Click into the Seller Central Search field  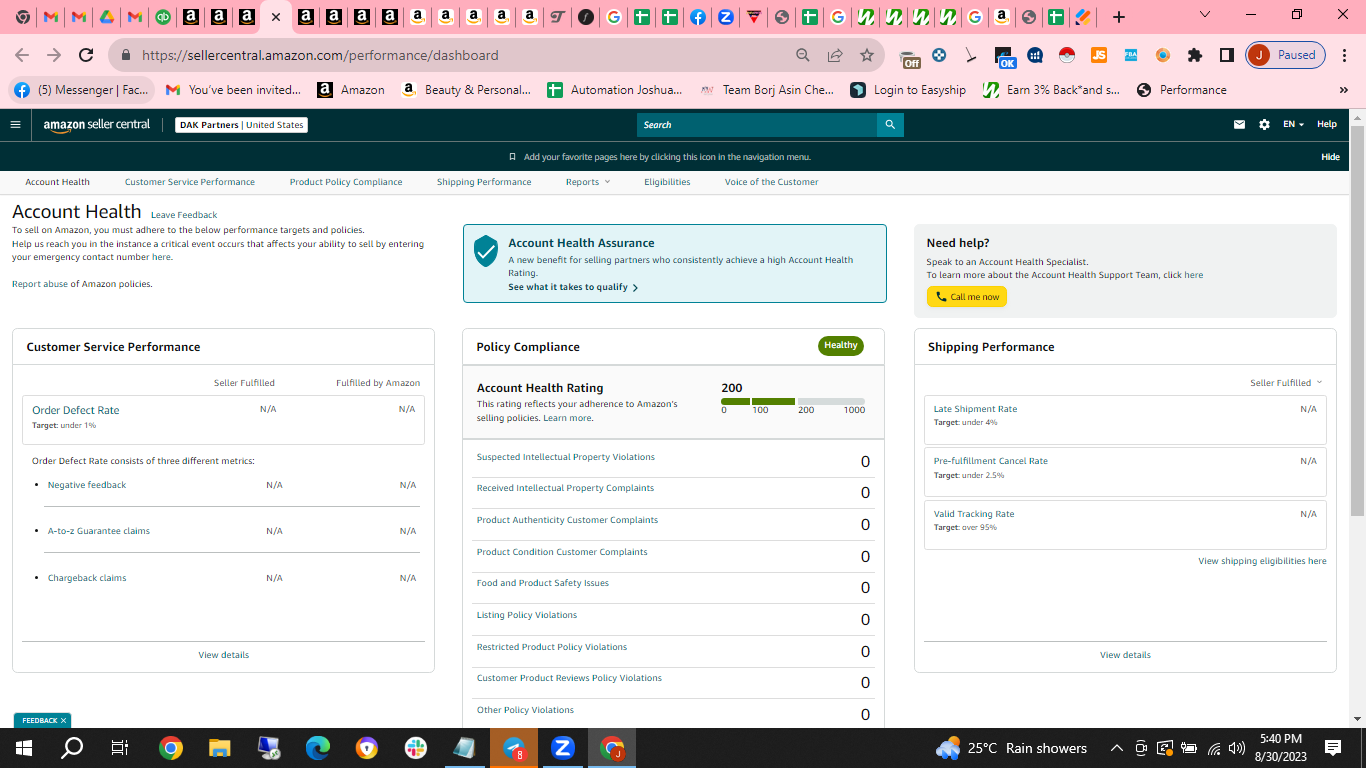(x=757, y=125)
